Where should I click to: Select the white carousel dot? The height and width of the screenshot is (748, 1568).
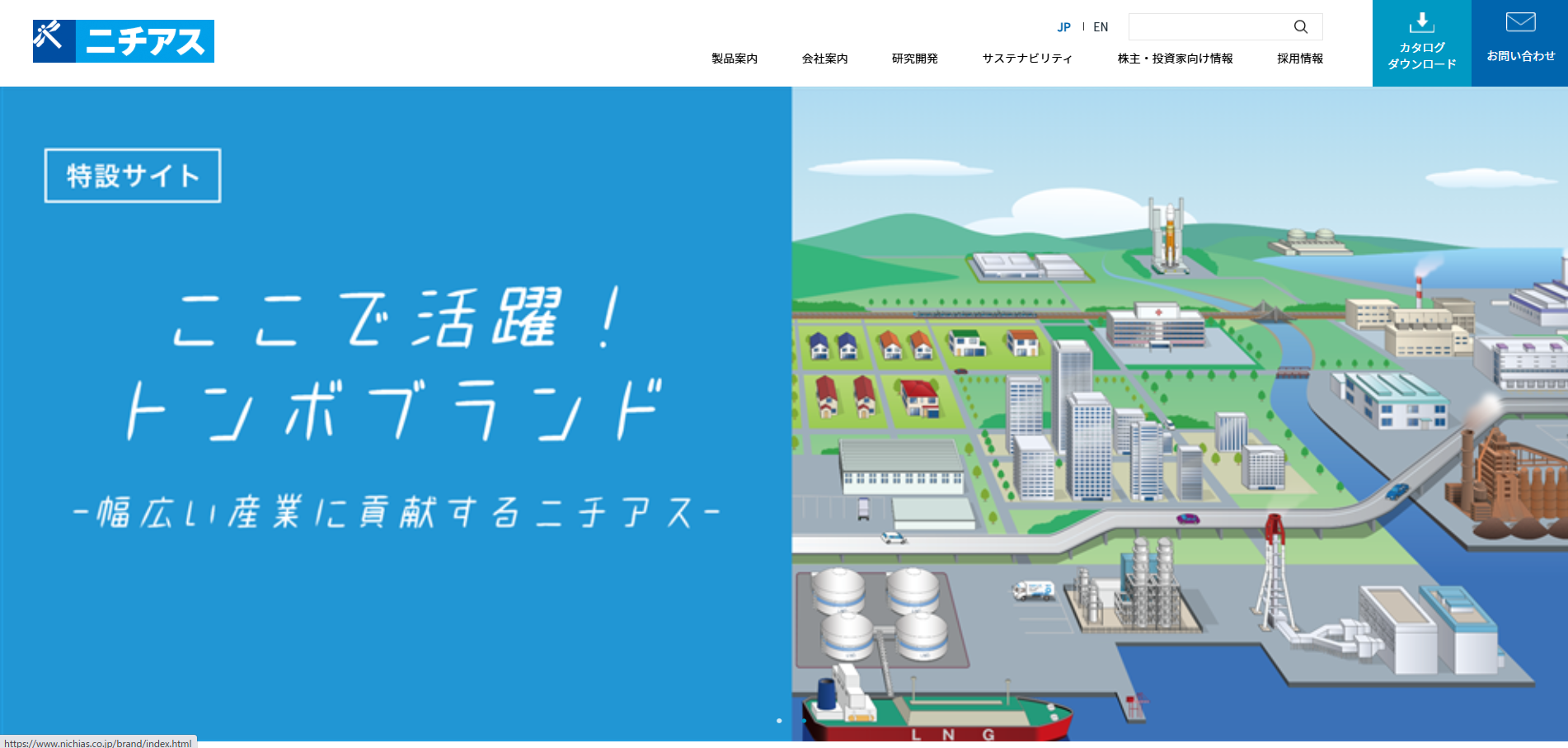pos(779,721)
